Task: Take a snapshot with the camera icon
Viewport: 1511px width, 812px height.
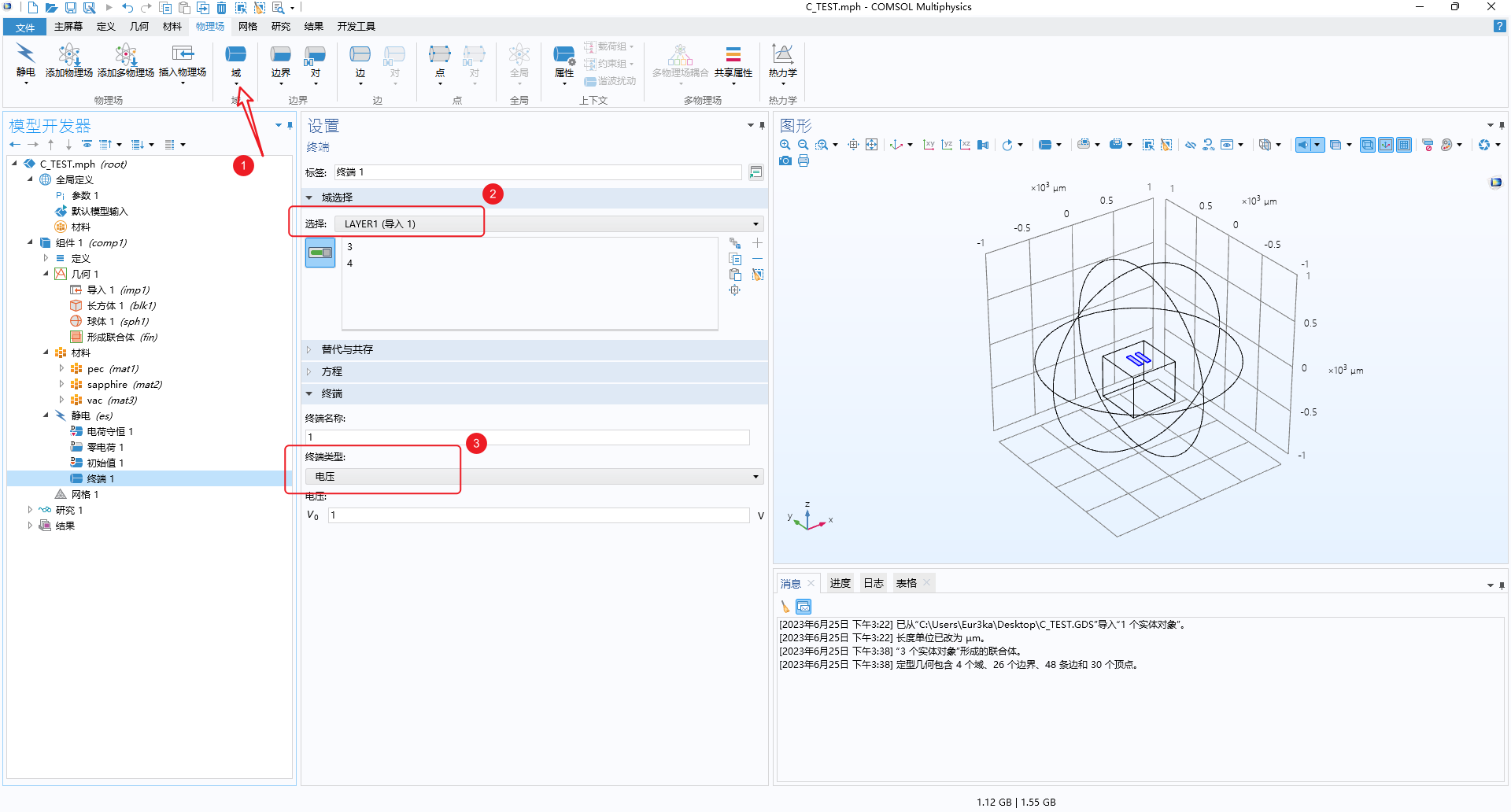Action: (x=785, y=161)
